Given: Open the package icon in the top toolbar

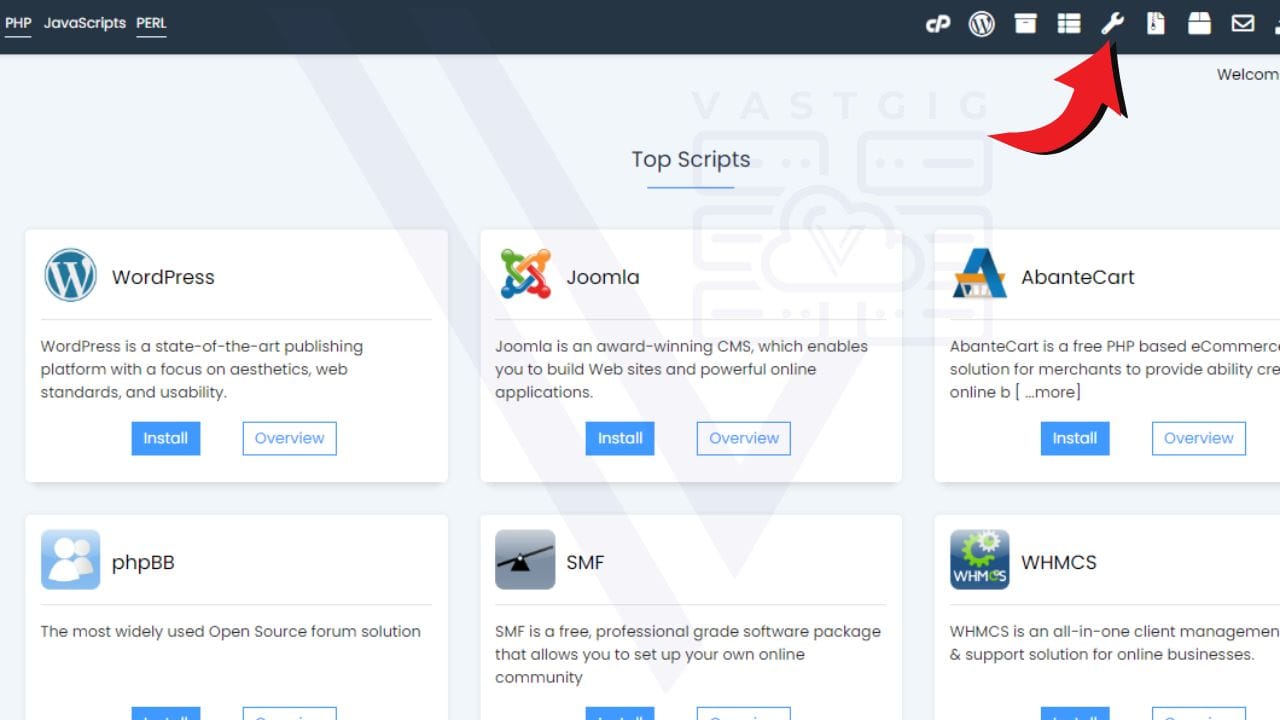Looking at the screenshot, I should point(1199,24).
